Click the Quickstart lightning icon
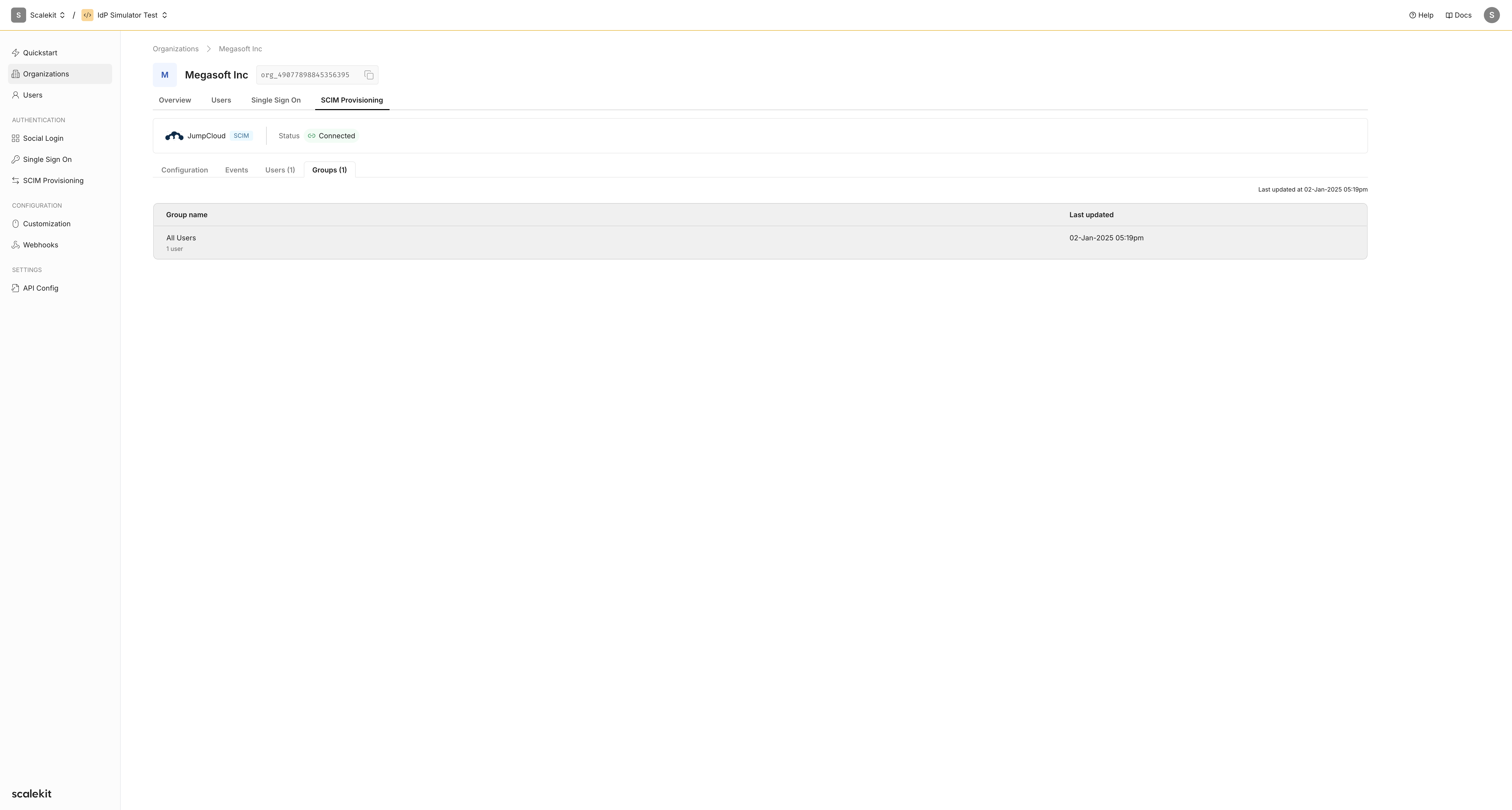Screen dimensions: 1512x810 point(16,53)
